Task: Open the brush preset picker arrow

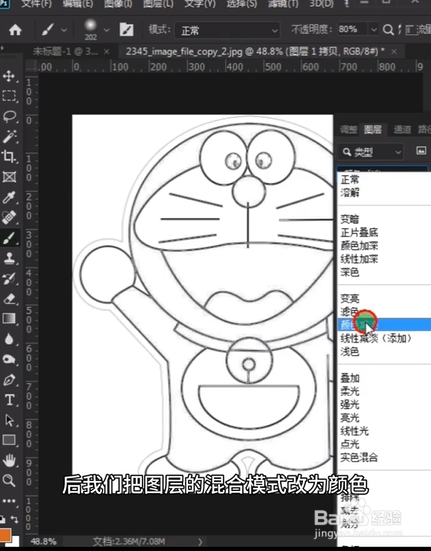Action: pos(106,30)
